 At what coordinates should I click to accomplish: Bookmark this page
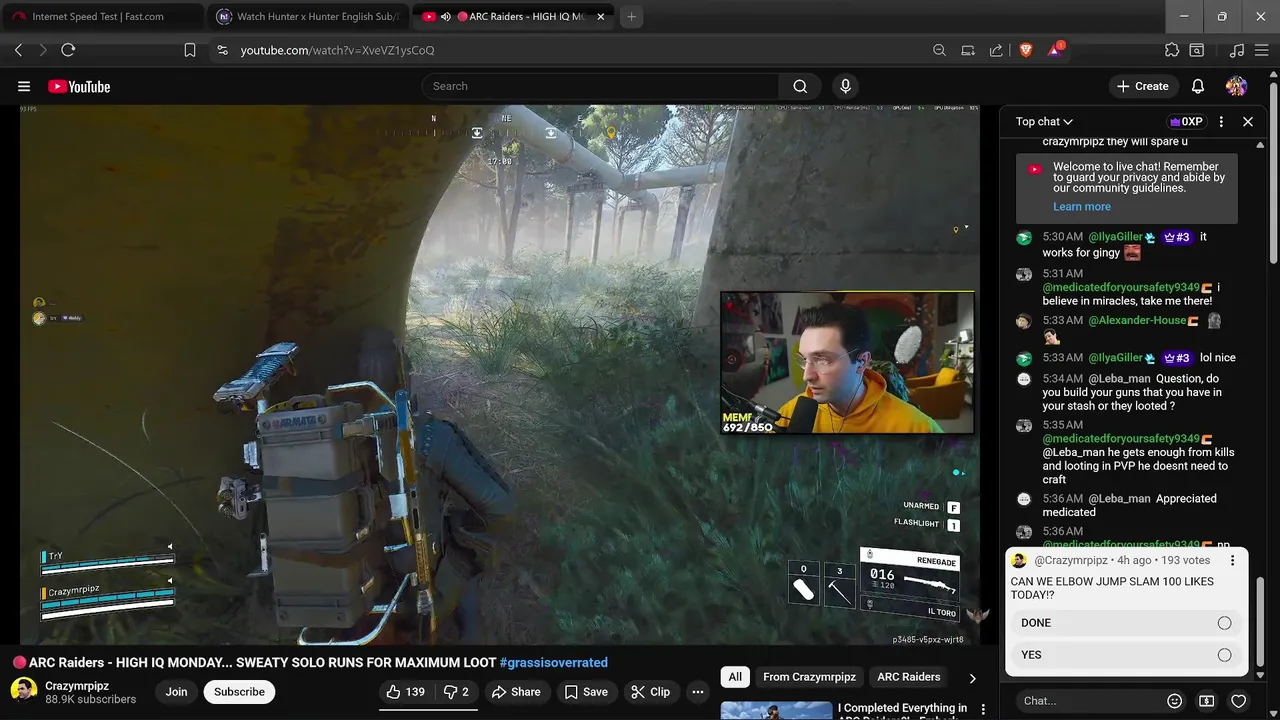click(190, 50)
